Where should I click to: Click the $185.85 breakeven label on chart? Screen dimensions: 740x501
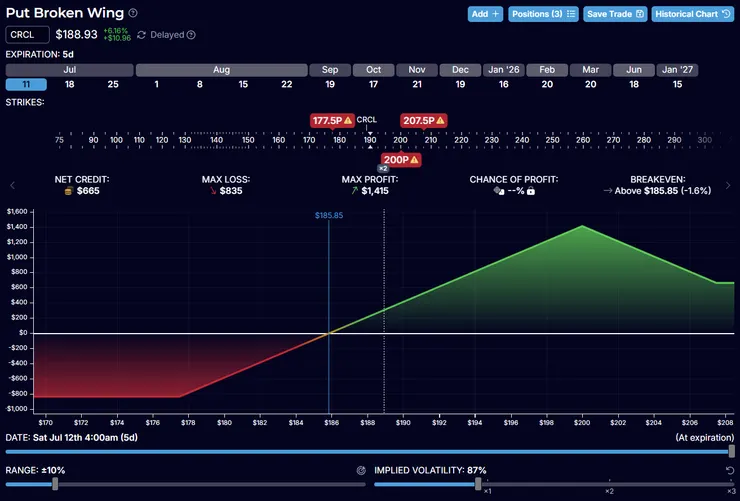(x=329, y=216)
